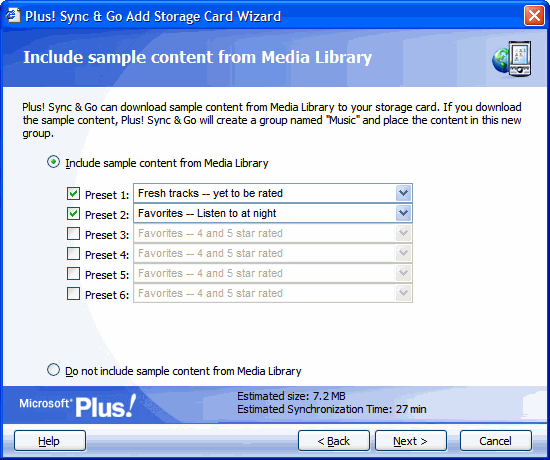
Task: Click the Preset 6 dropdown arrow
Action: pyautogui.click(x=403, y=293)
